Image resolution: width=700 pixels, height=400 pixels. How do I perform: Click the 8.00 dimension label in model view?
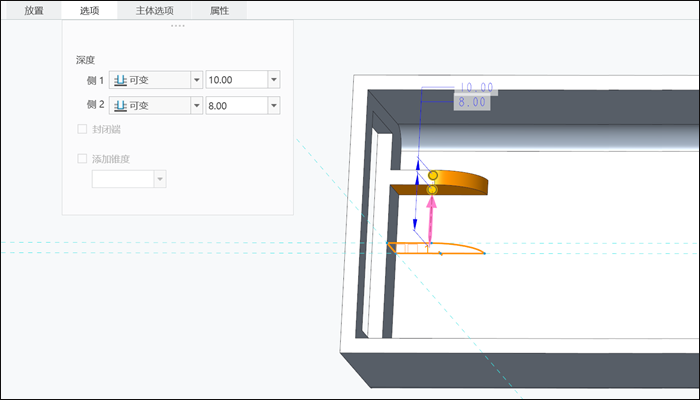[x=472, y=103]
